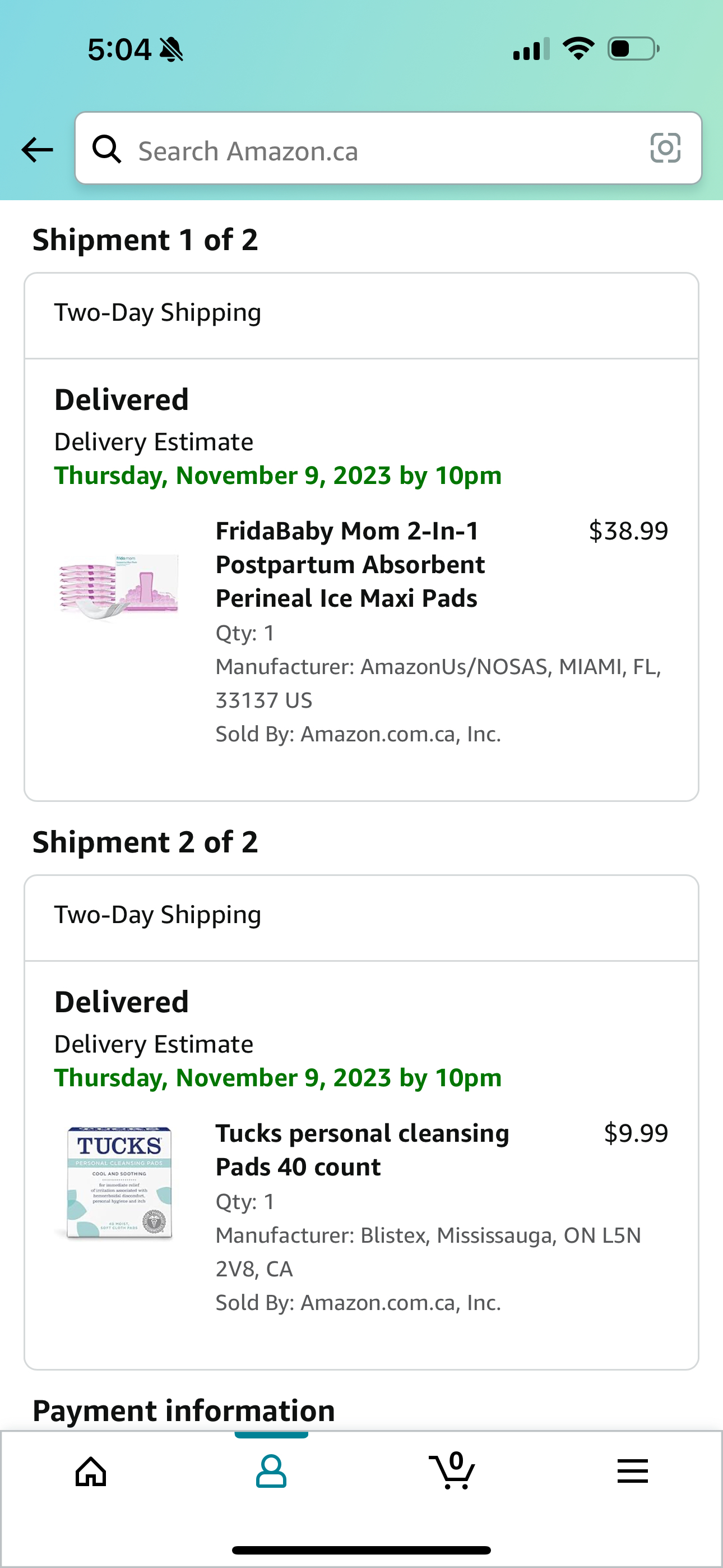Open the account profile tab
This screenshot has height=1568, width=723.
[271, 1472]
